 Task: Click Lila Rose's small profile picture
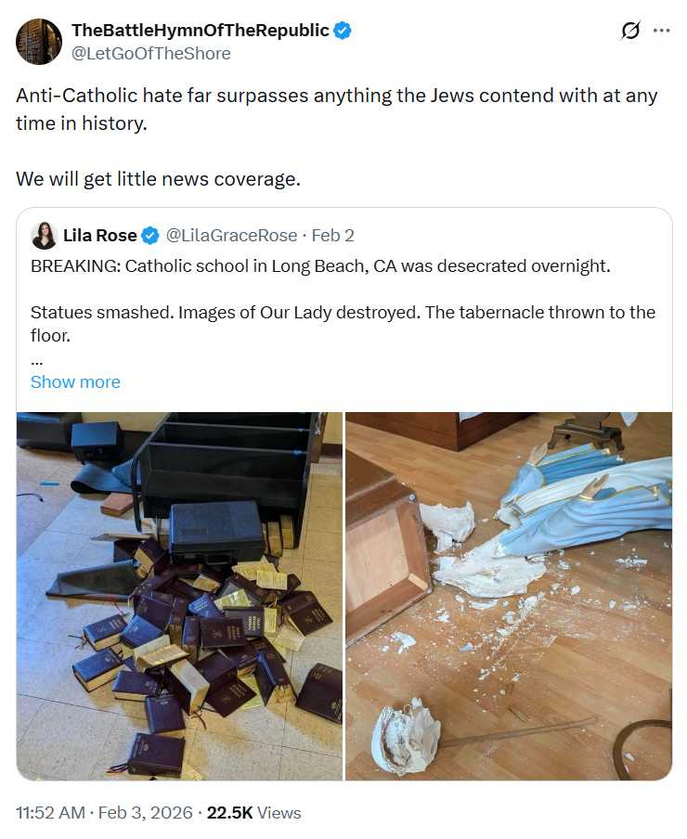44,235
